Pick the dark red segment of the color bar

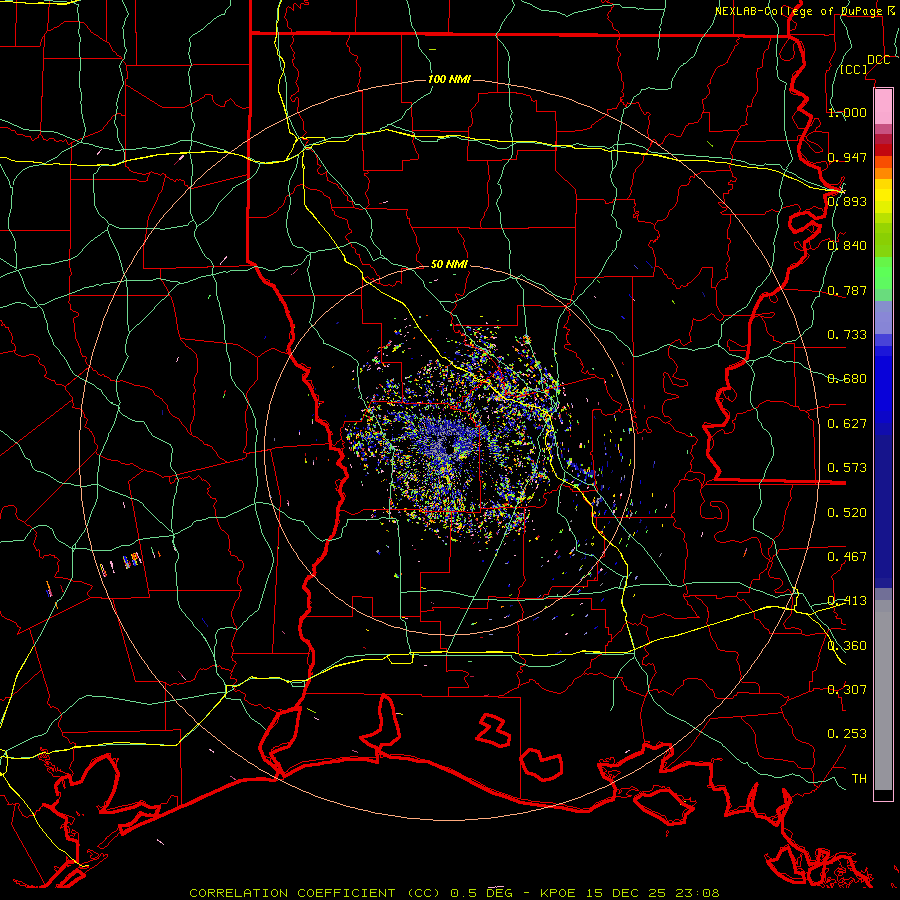coord(883,150)
